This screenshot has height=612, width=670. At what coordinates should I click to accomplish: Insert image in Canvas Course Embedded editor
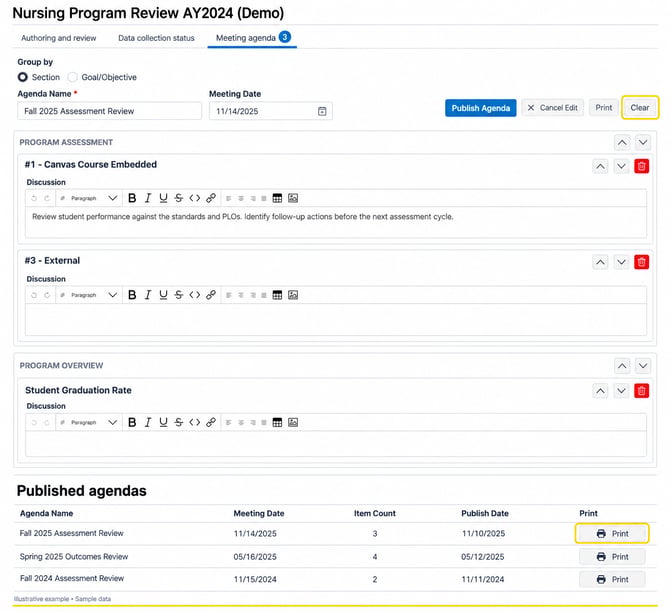[x=293, y=198]
